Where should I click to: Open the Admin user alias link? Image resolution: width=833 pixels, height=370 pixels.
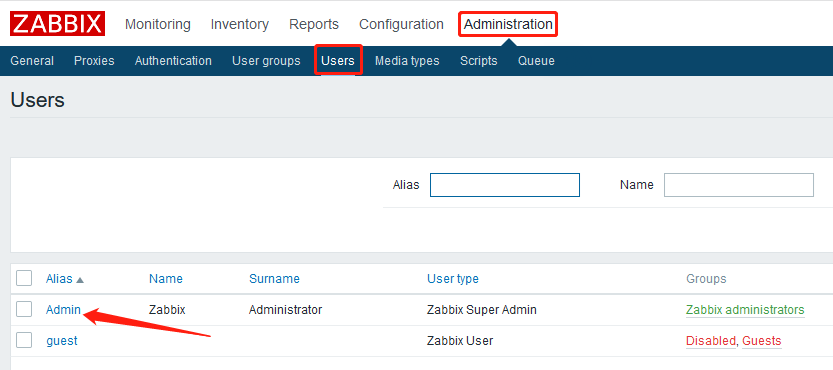pos(63,309)
